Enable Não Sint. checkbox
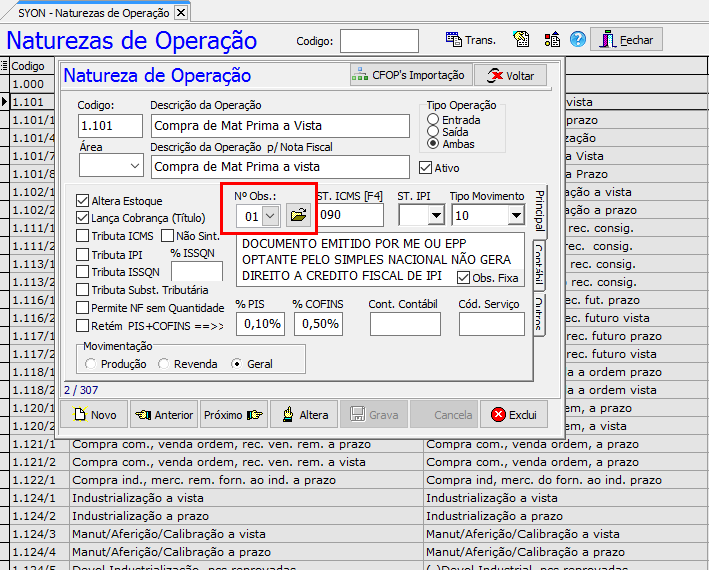Image resolution: width=709 pixels, height=570 pixels. tap(167, 236)
